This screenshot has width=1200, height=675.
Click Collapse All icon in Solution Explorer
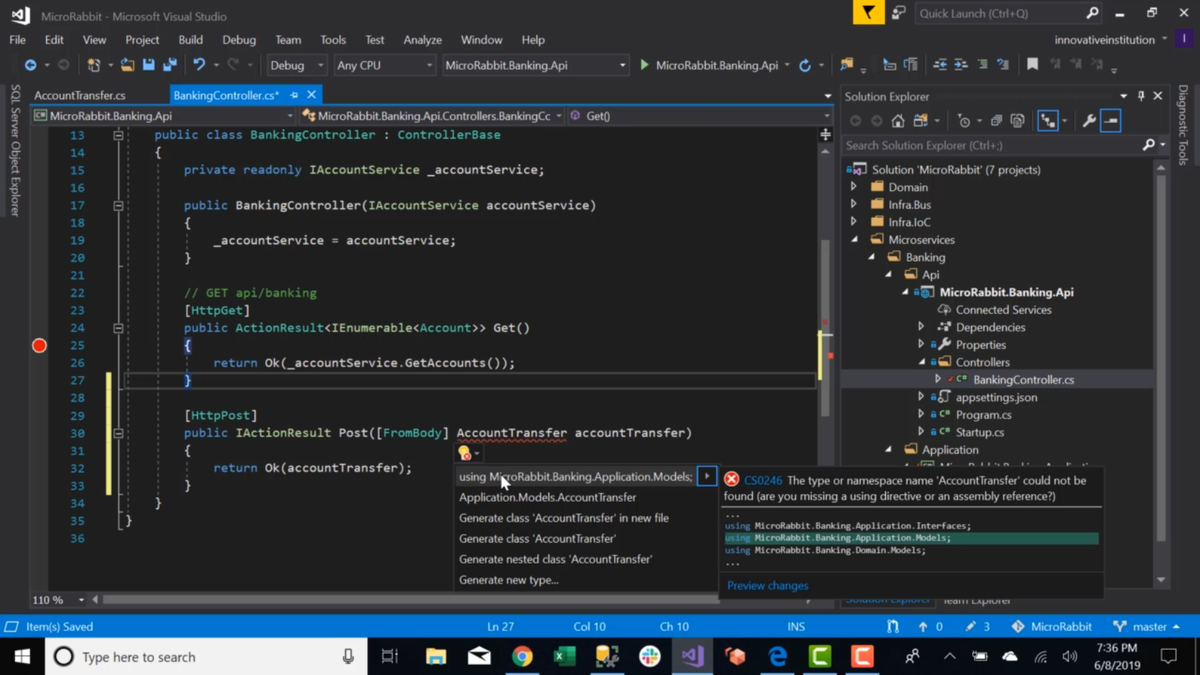996,121
